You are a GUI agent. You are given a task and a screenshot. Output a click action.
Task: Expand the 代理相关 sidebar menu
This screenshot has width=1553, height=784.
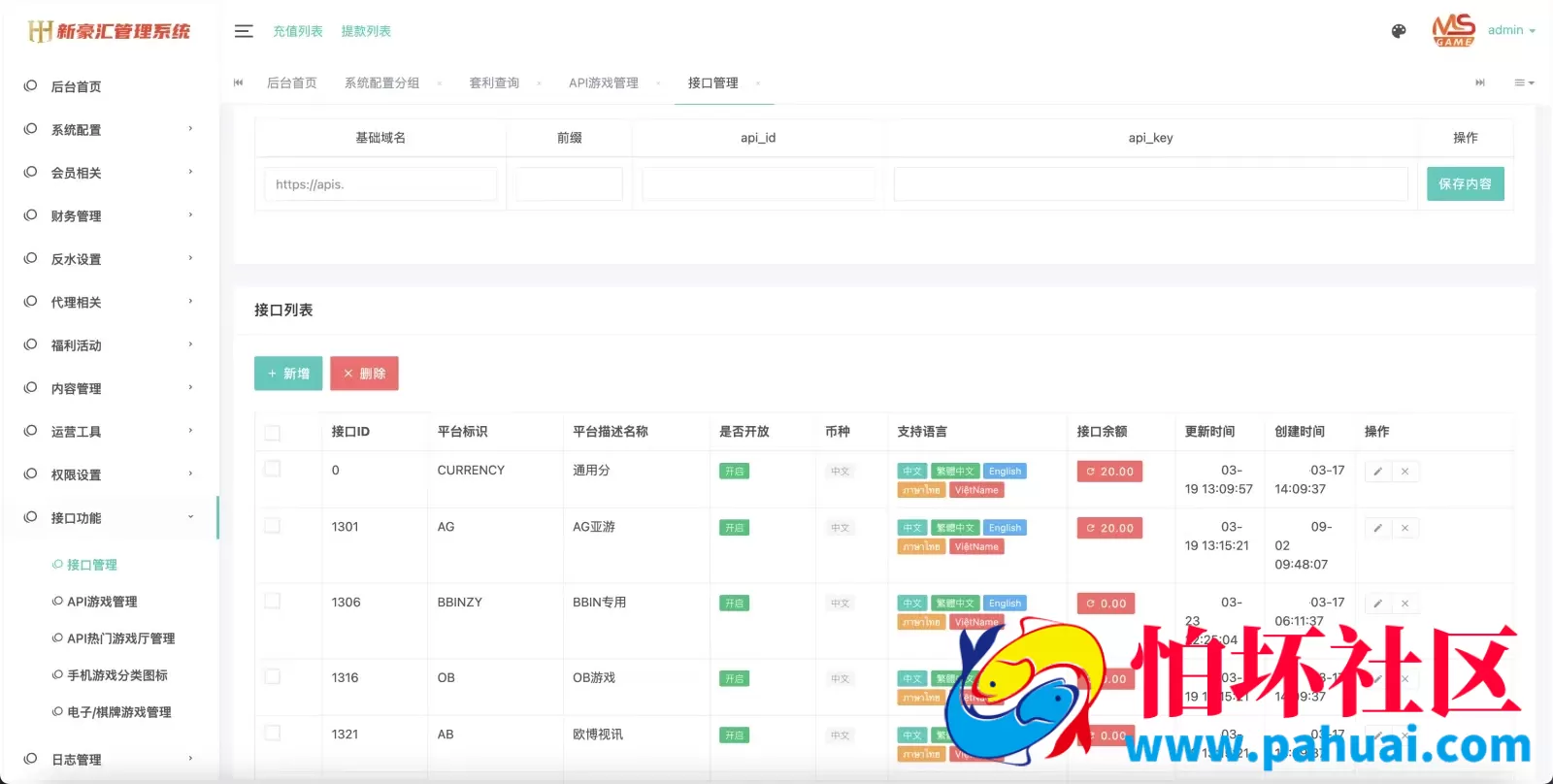(109, 302)
